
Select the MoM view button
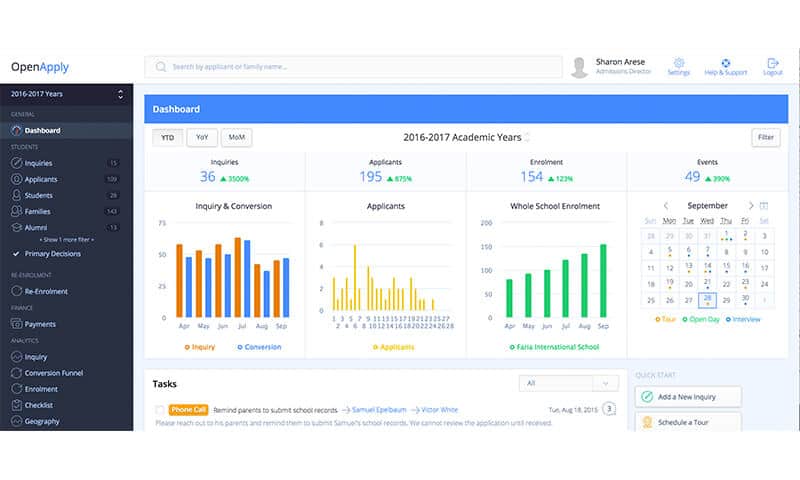point(237,138)
